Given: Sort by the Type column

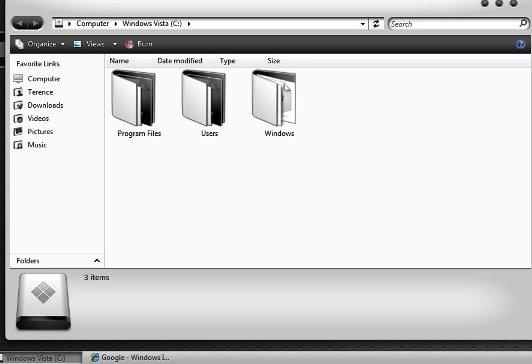Looking at the screenshot, I should (x=227, y=61).
